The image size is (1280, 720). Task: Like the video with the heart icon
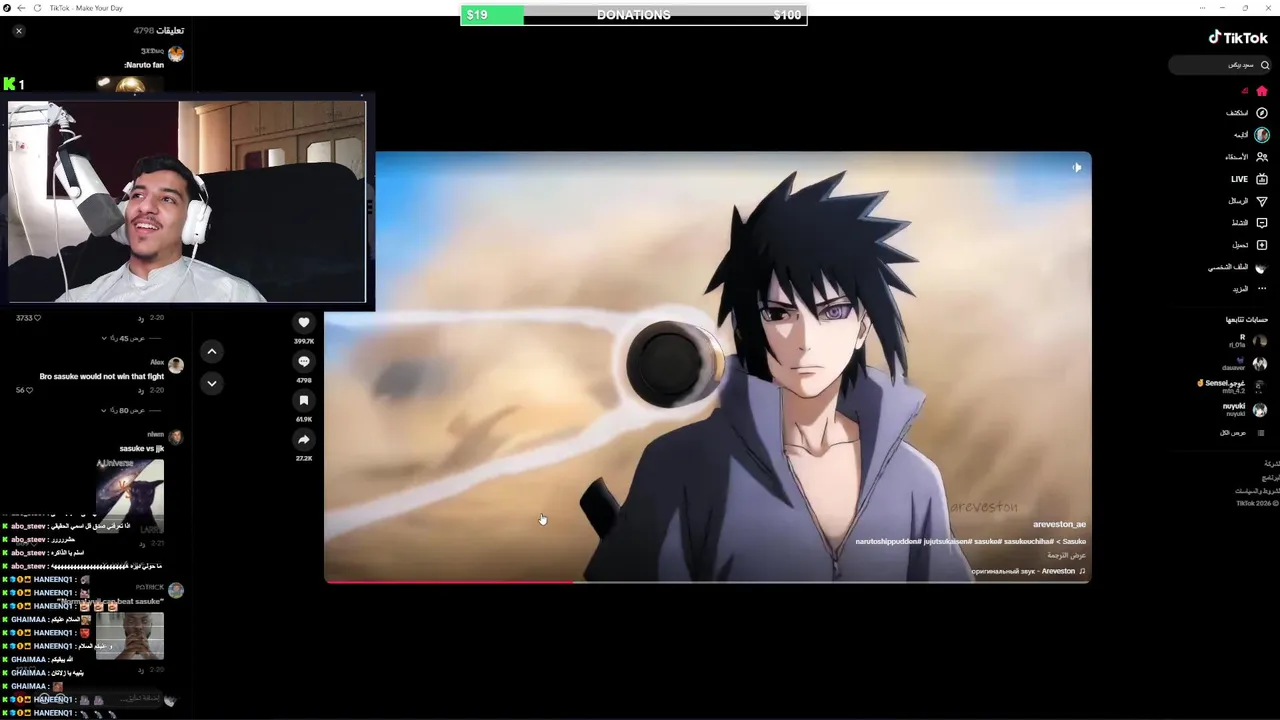point(305,322)
